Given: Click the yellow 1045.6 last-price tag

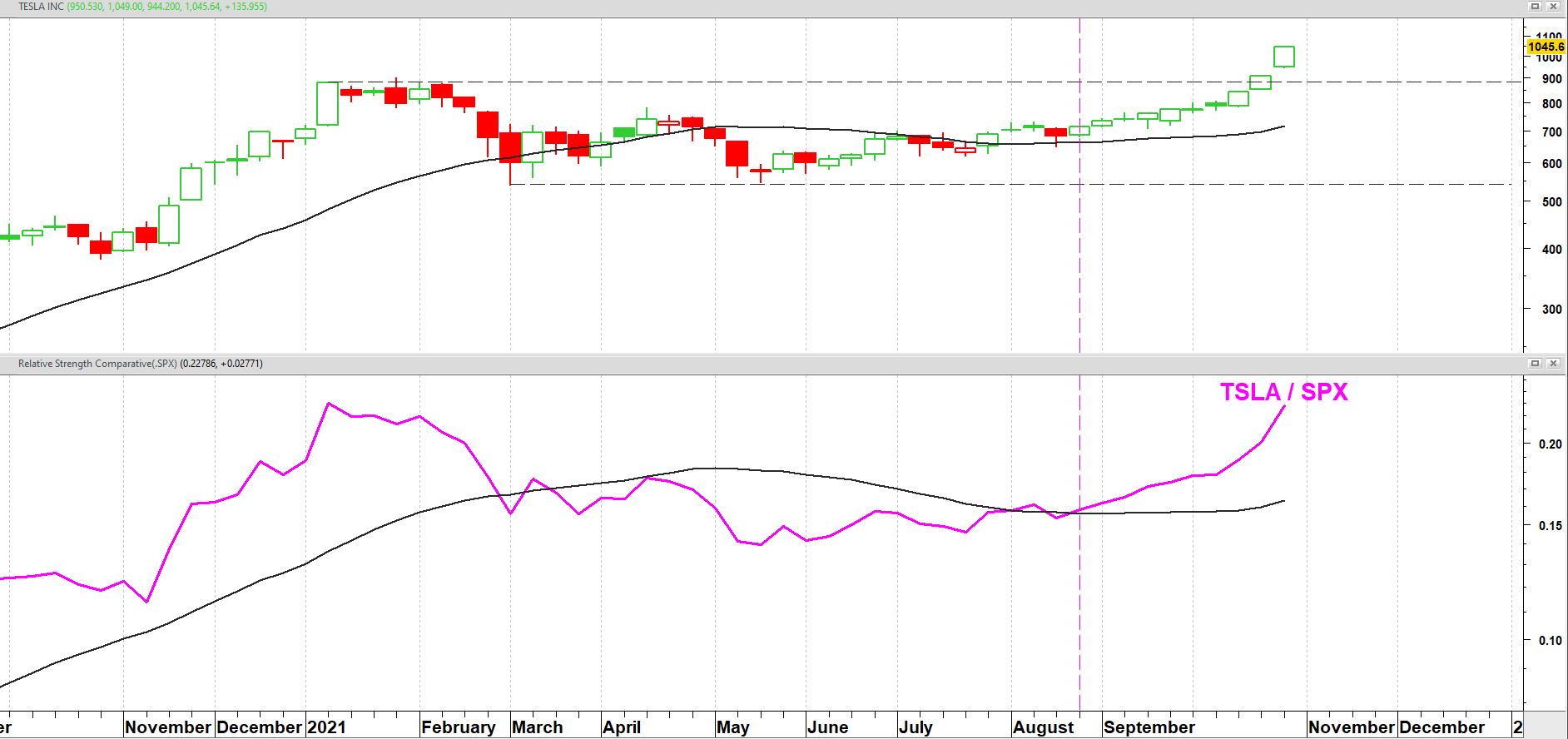Looking at the screenshot, I should [x=1546, y=47].
